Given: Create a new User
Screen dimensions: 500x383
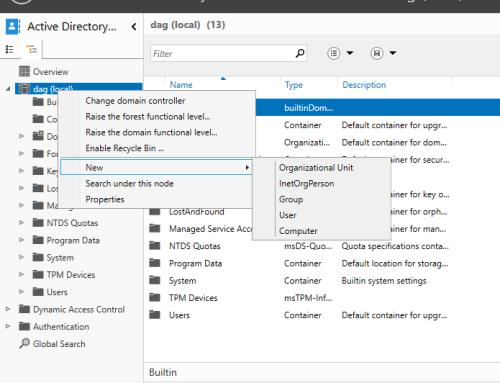Looking at the screenshot, I should click(x=288, y=215).
